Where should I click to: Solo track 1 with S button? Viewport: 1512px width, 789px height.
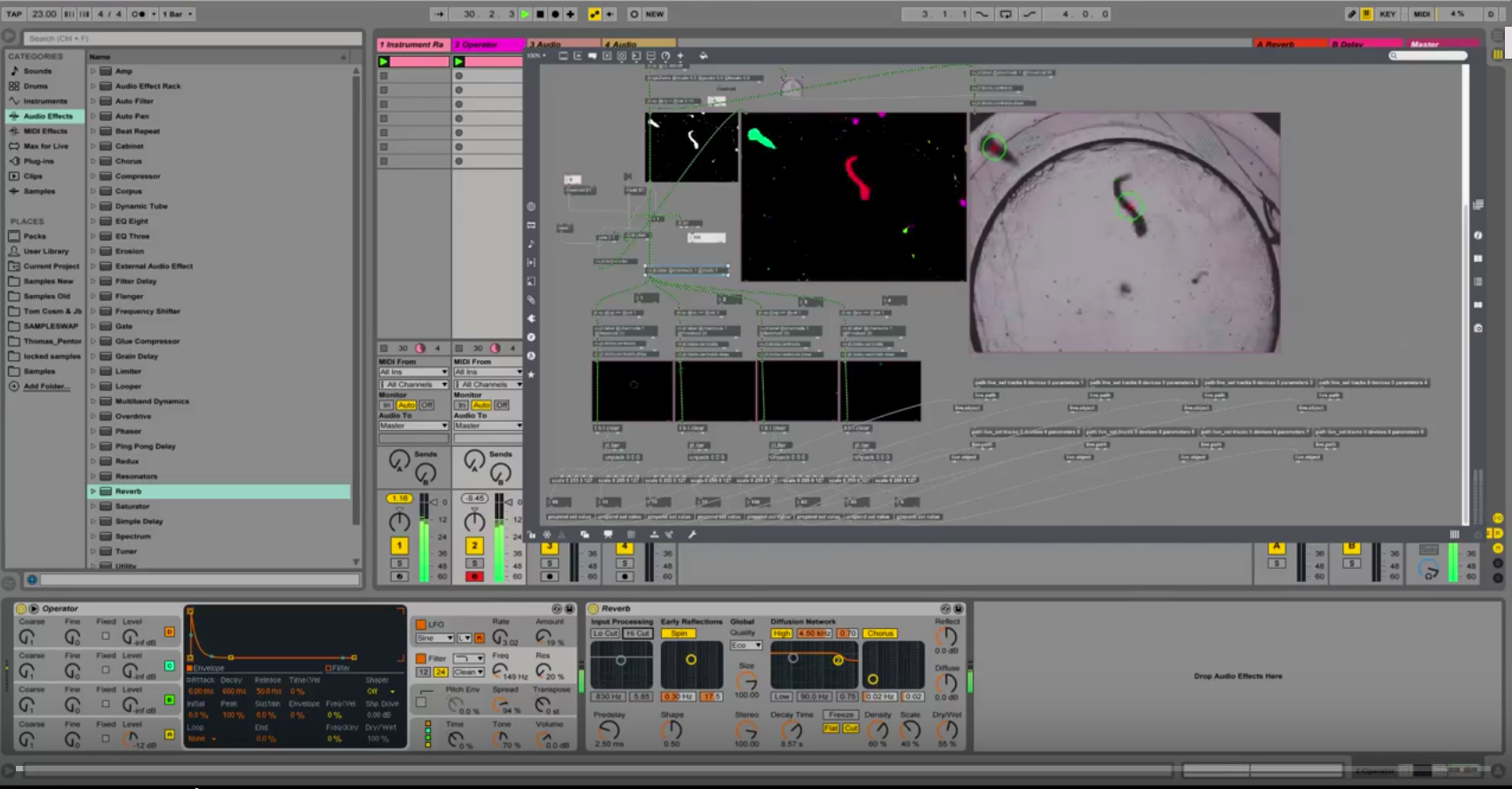coord(400,563)
